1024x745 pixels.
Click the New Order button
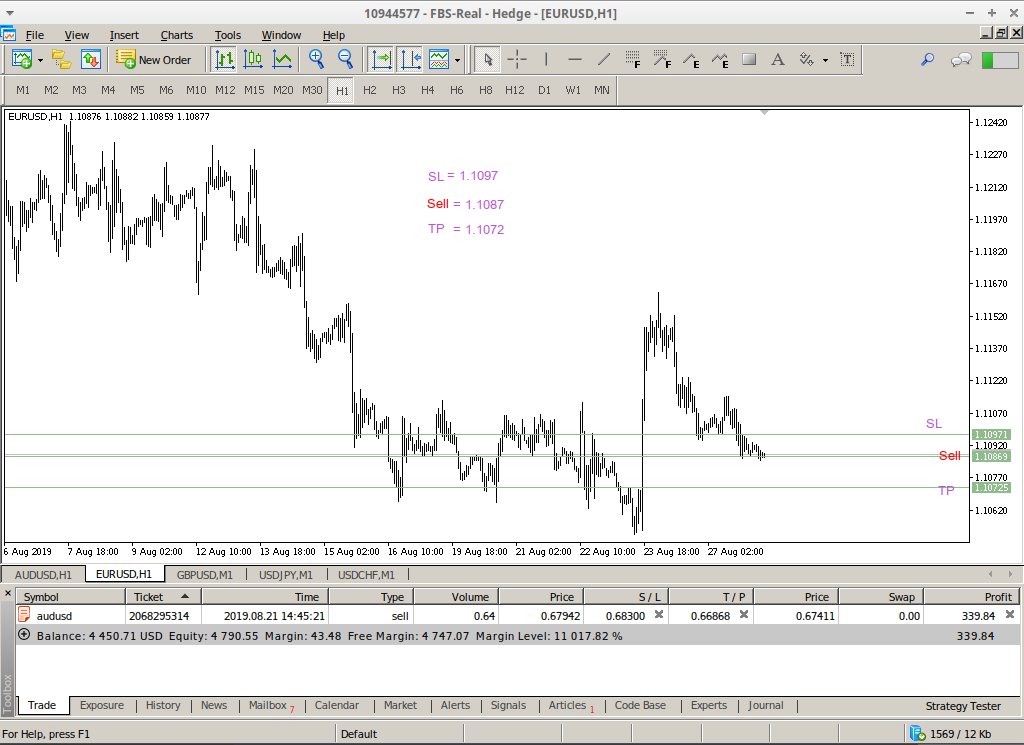click(x=154, y=60)
